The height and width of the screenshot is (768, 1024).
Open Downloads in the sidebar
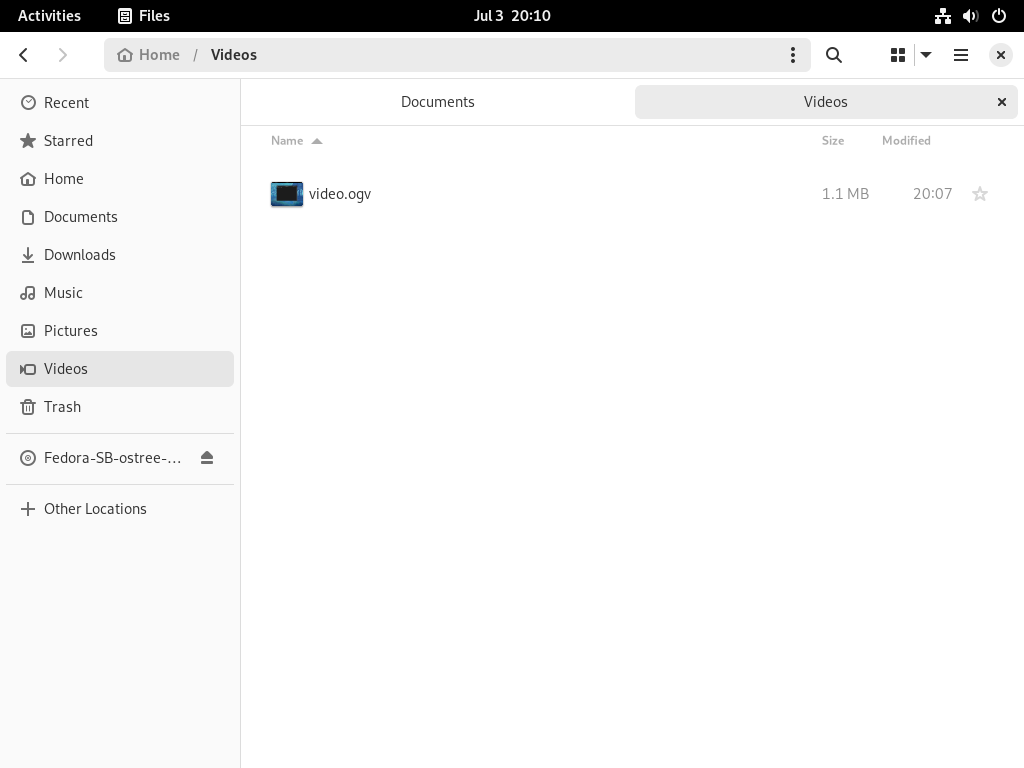pyautogui.click(x=120, y=255)
